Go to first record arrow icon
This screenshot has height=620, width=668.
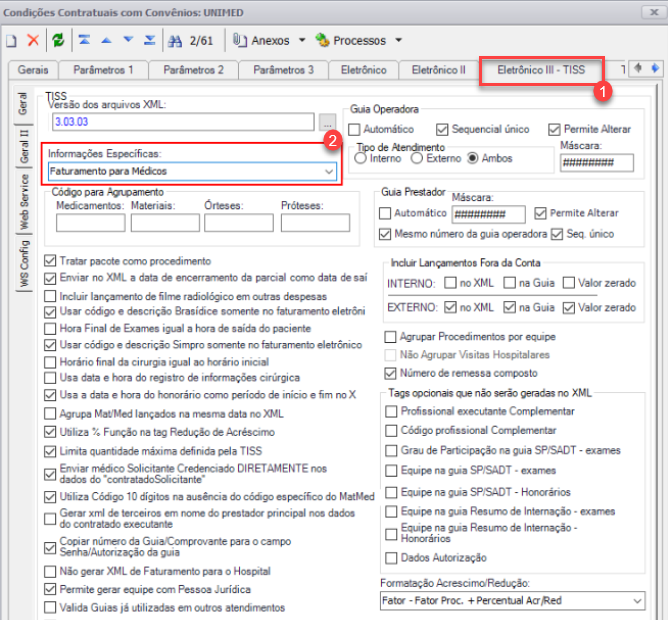click(x=84, y=40)
